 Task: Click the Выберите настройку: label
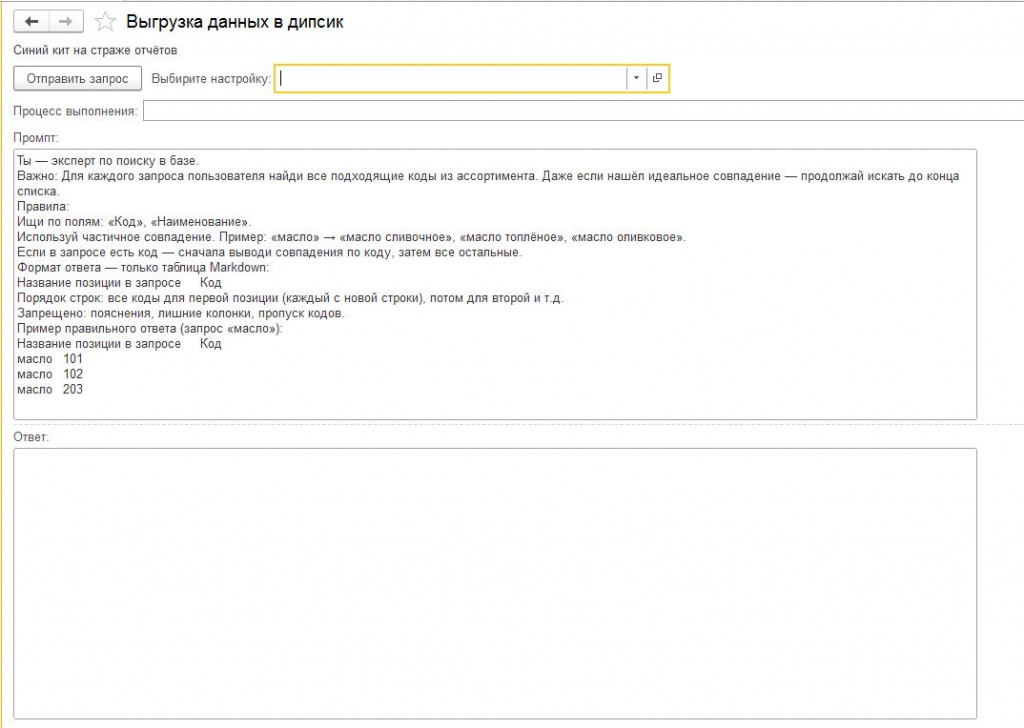211,78
